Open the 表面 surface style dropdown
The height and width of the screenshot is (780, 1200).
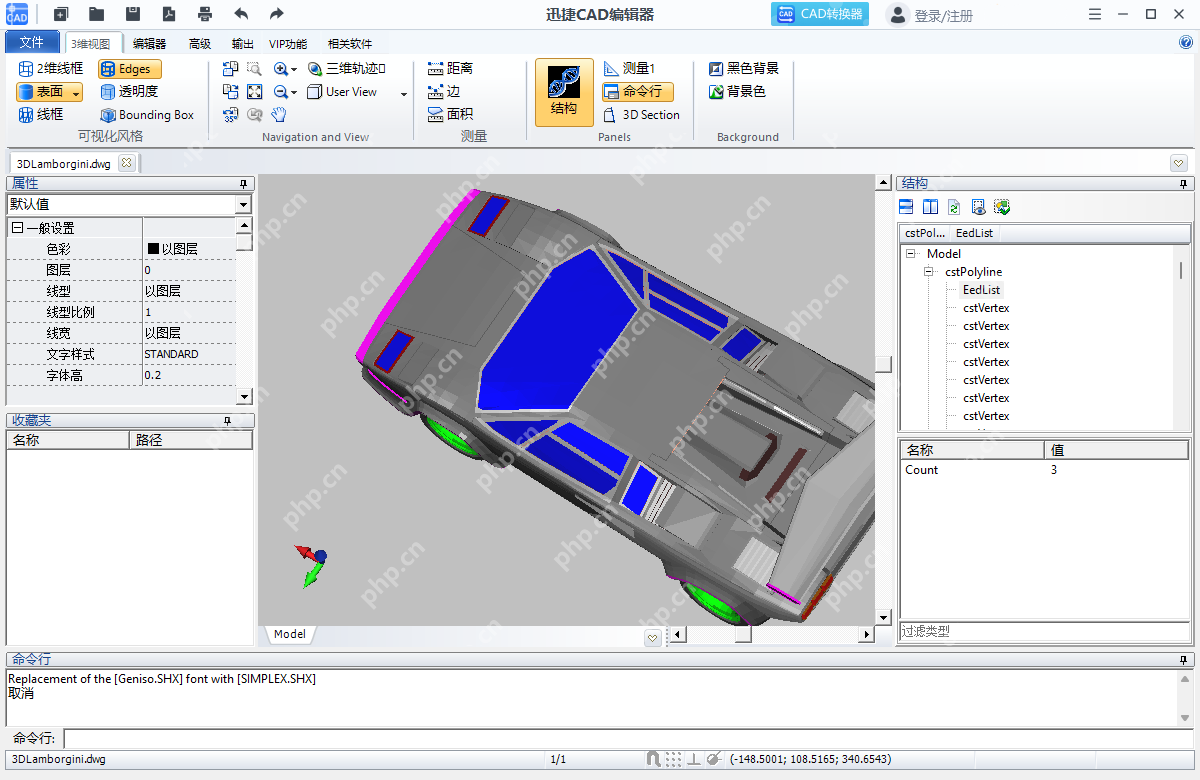(77, 92)
